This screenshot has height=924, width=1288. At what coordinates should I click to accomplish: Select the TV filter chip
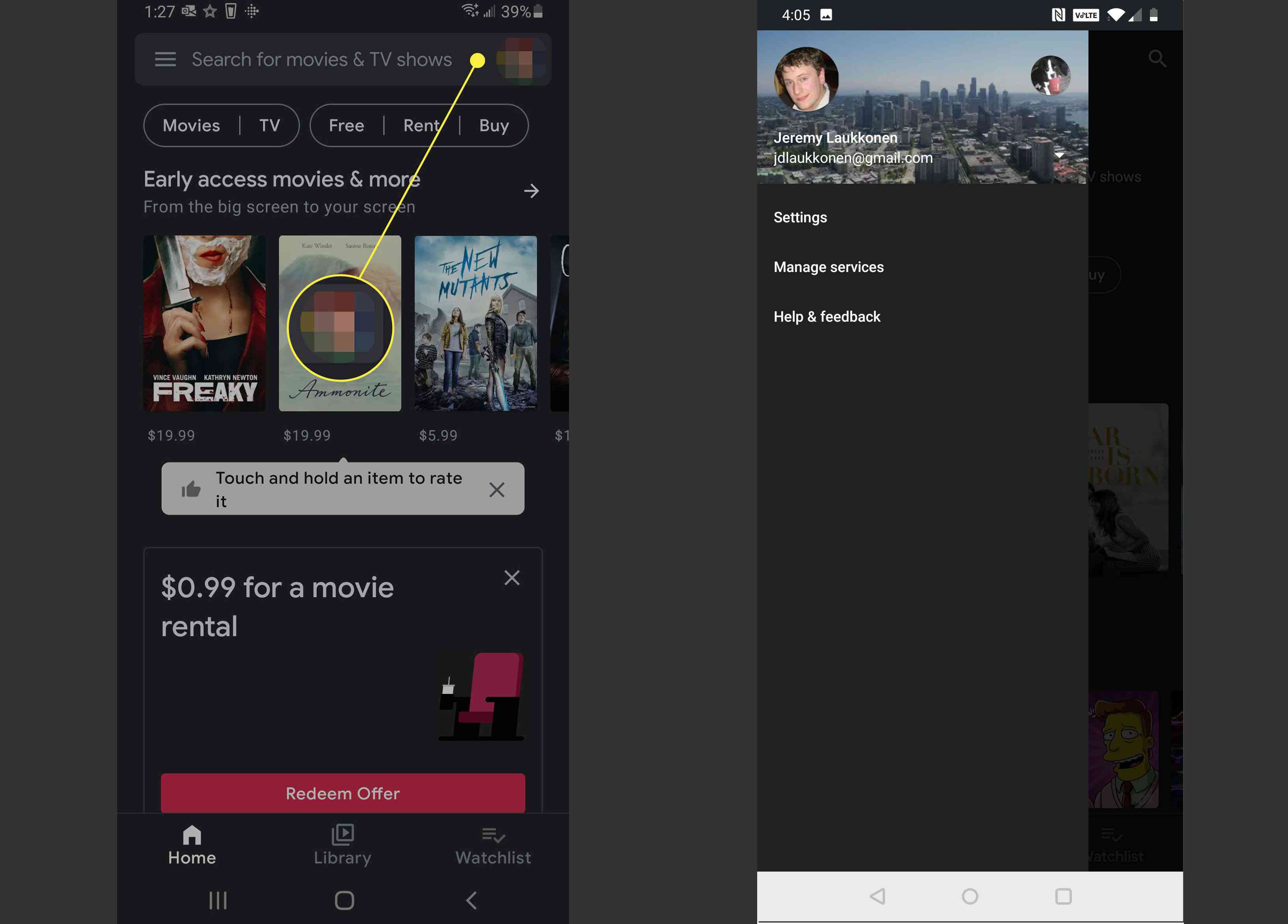[269, 125]
